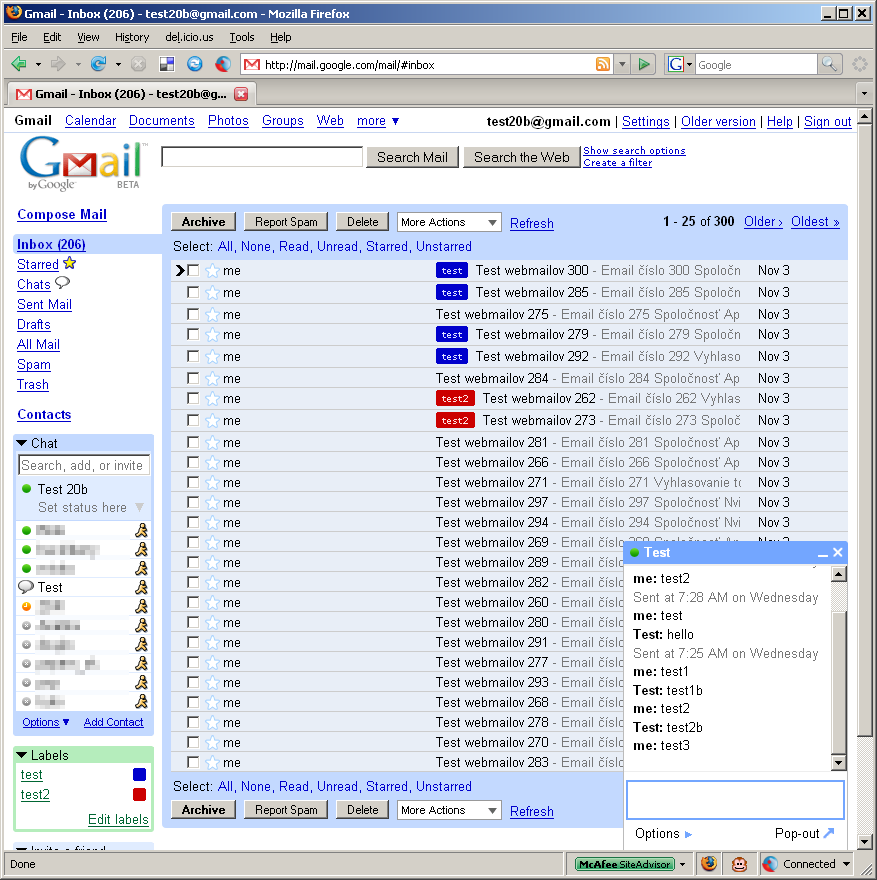
Task: Click the browser Back arrow icon
Action: [x=19, y=65]
